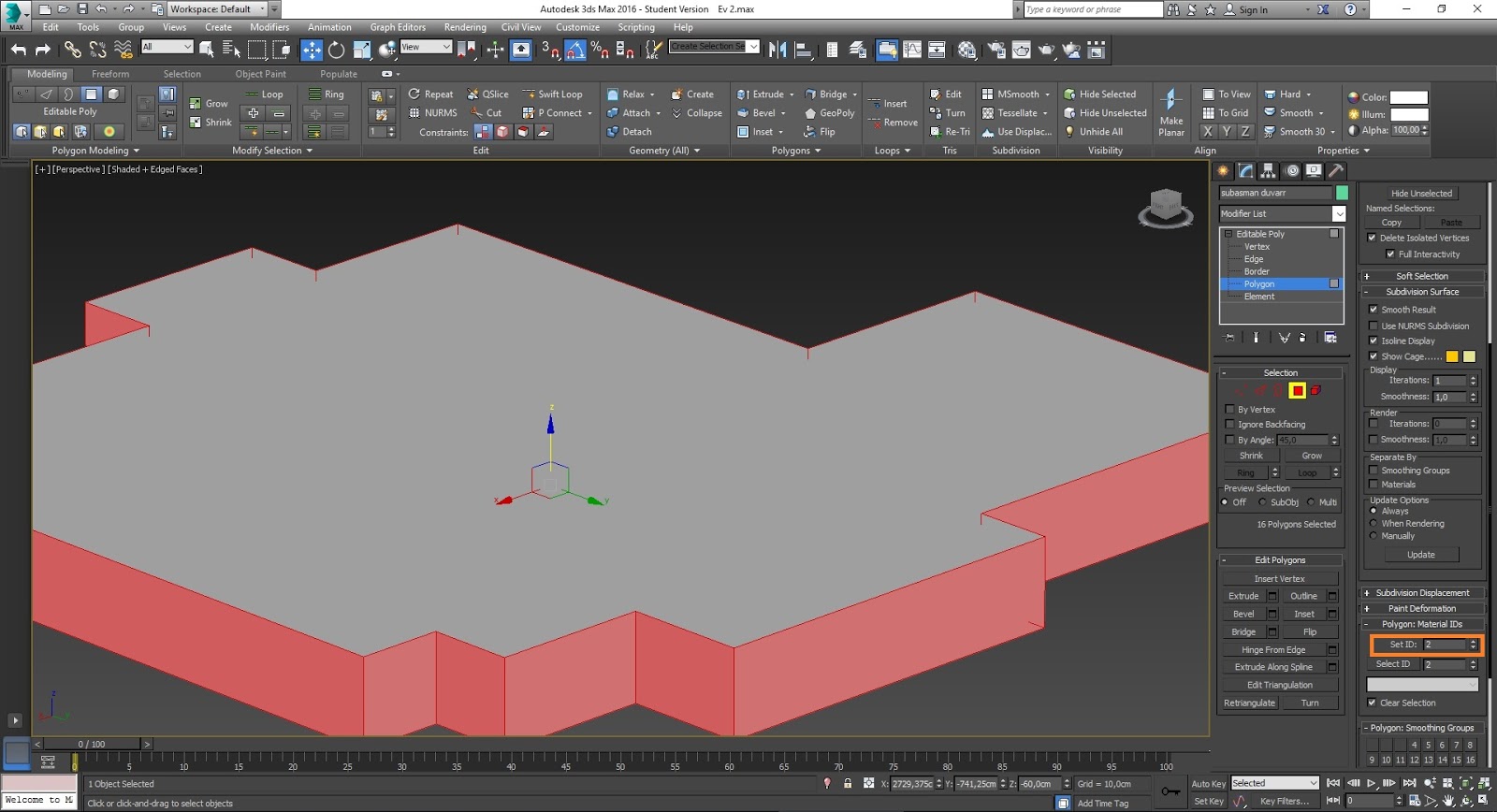This screenshot has width=1497, height=812.
Task: Enable the Ignore Backfacing checkbox
Action: click(1230, 425)
